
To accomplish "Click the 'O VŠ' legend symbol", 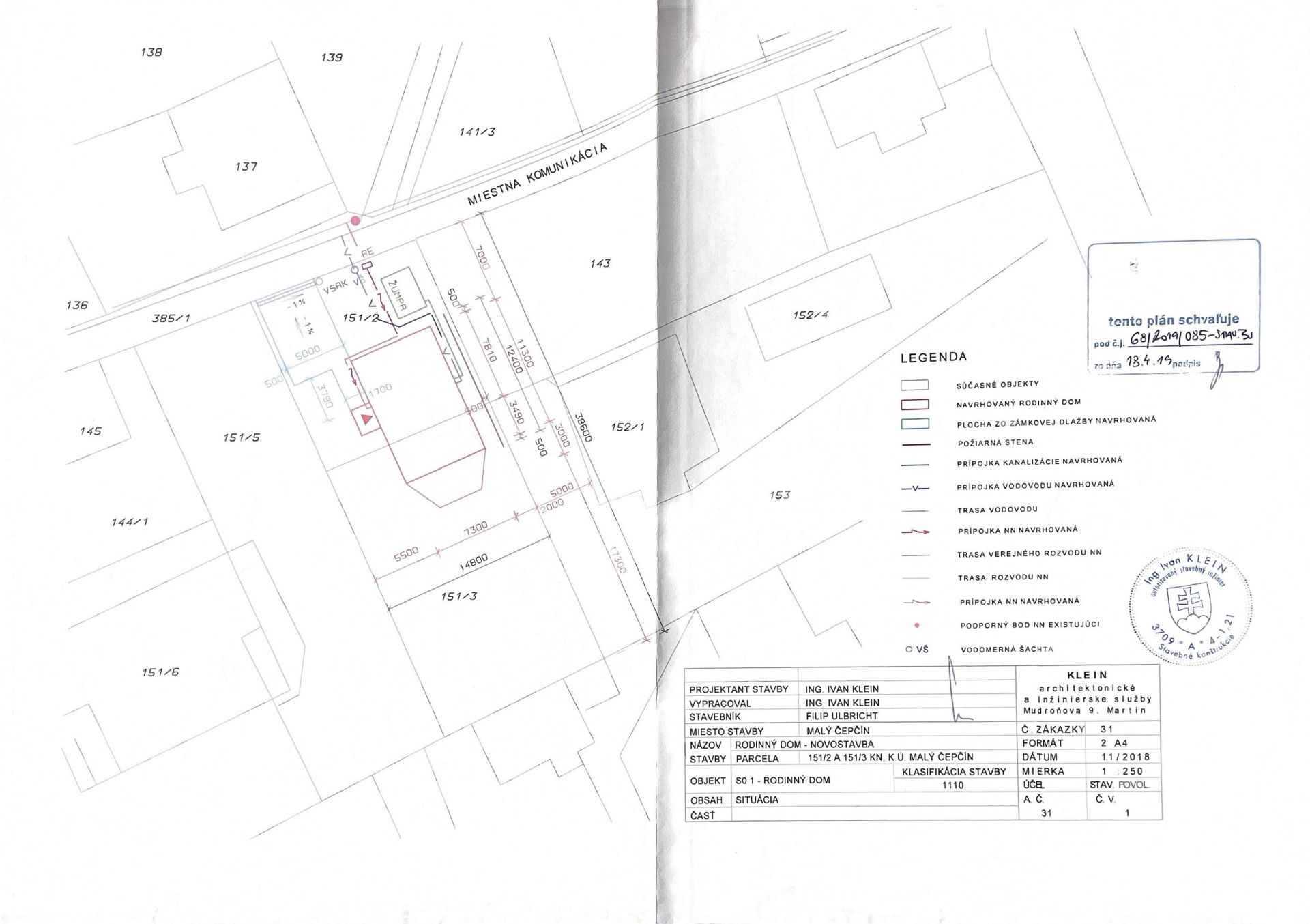I will 917,650.
